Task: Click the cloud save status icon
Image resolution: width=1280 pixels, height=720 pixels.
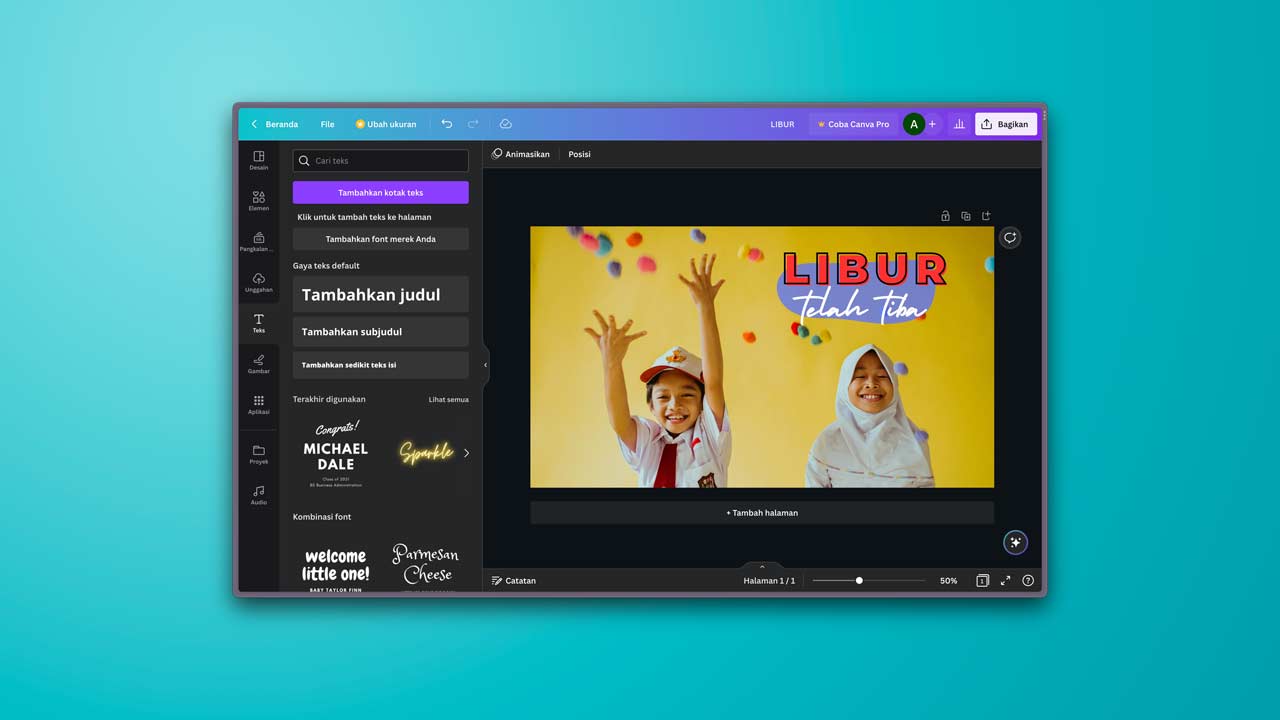Action: pos(505,124)
